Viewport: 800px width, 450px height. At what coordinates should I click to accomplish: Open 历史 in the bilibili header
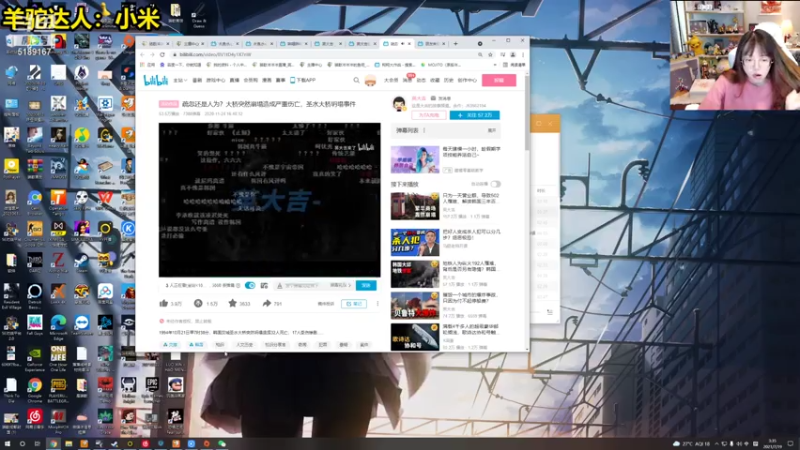(x=448, y=80)
